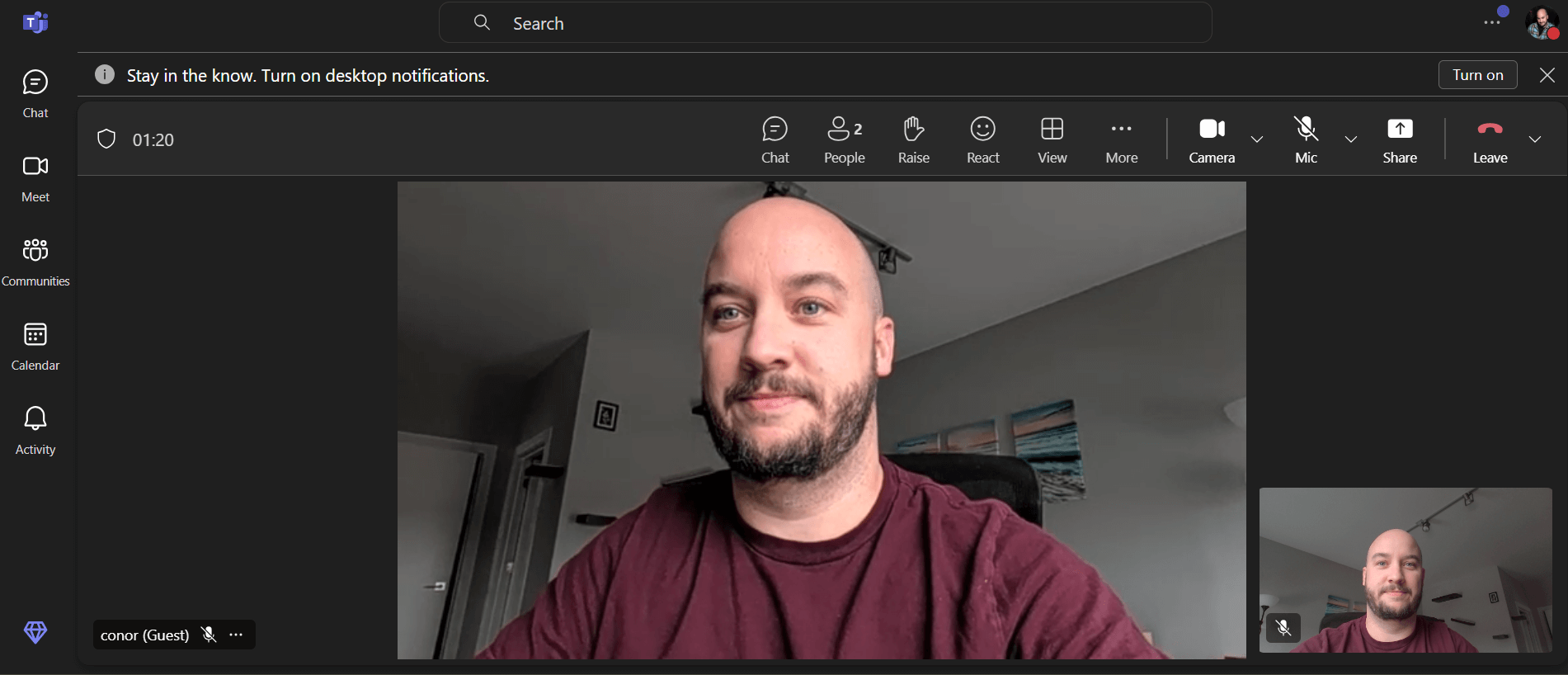Open Communities in the left sidebar
Viewport: 1568px width, 675px height.
coord(35,262)
